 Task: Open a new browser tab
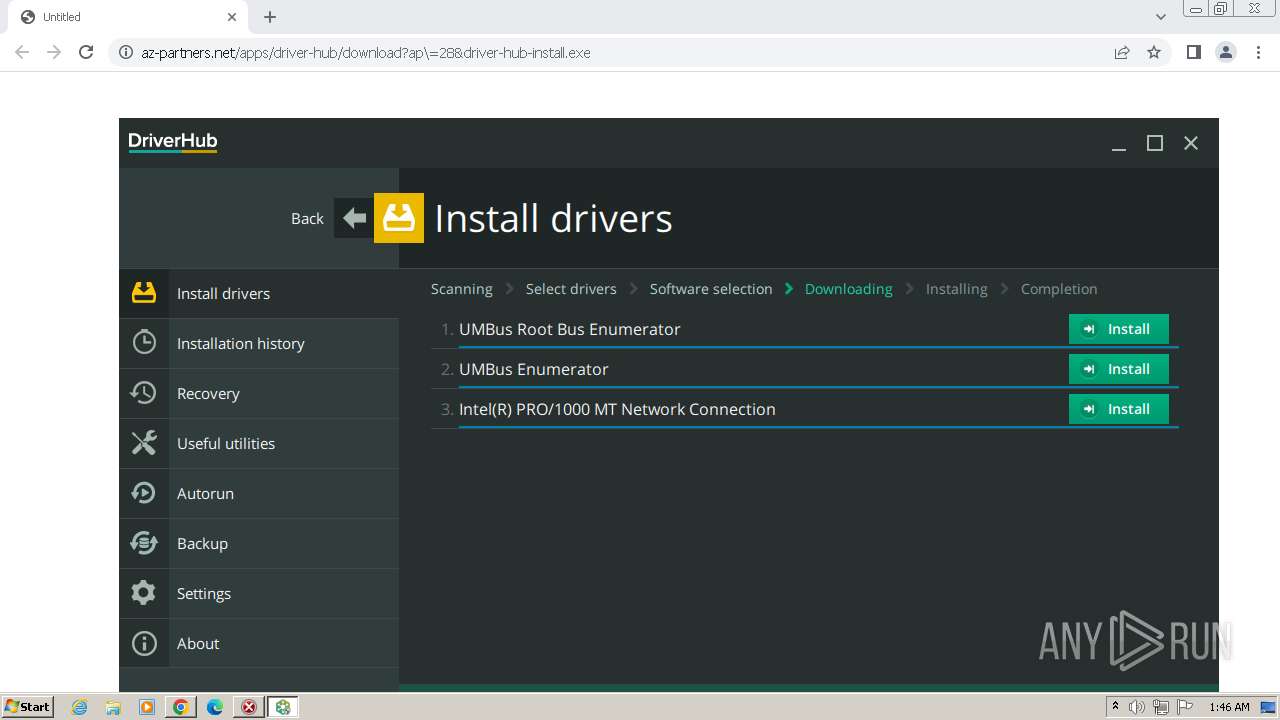tap(270, 17)
